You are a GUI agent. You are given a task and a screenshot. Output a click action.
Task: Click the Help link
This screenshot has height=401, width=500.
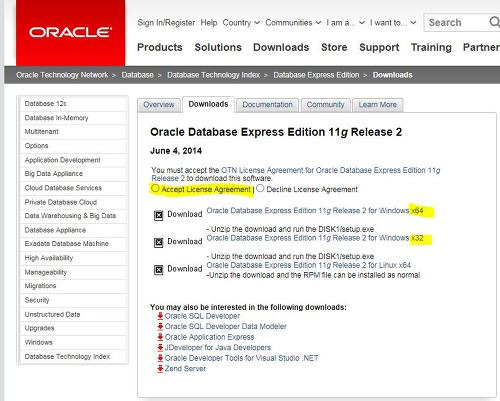pos(209,23)
